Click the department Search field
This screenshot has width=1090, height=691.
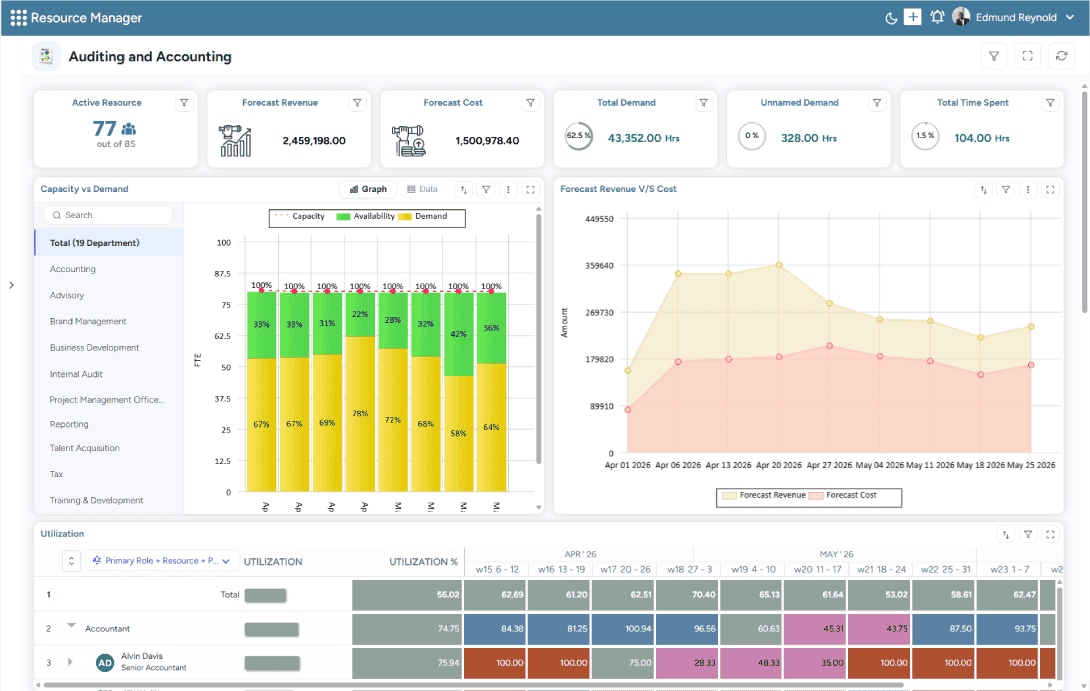pyautogui.click(x=108, y=215)
